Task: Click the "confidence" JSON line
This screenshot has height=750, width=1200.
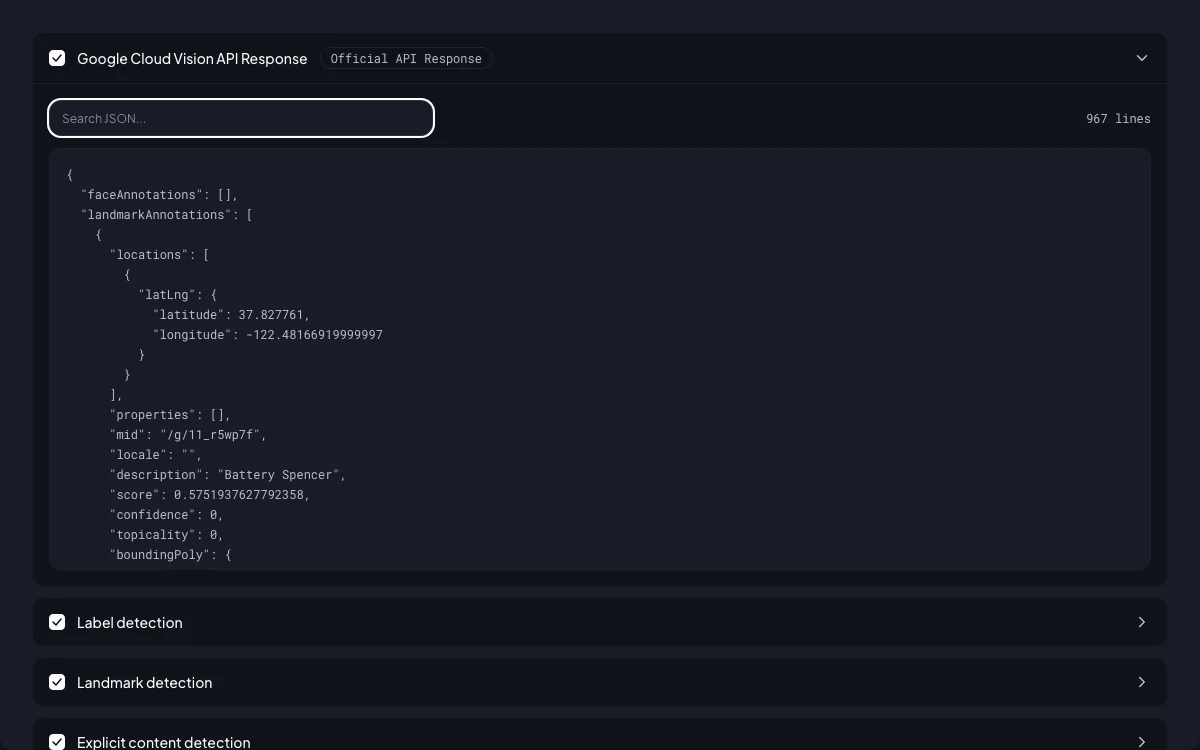Action: [167, 515]
